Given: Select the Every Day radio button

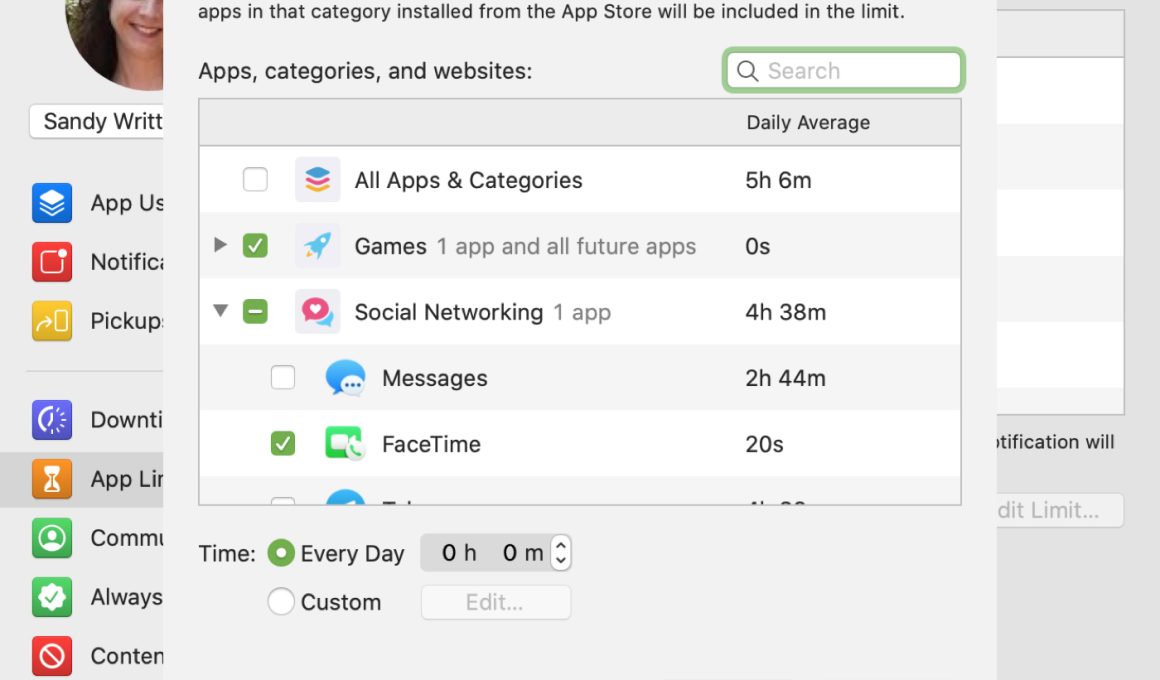Looking at the screenshot, I should click(x=281, y=553).
